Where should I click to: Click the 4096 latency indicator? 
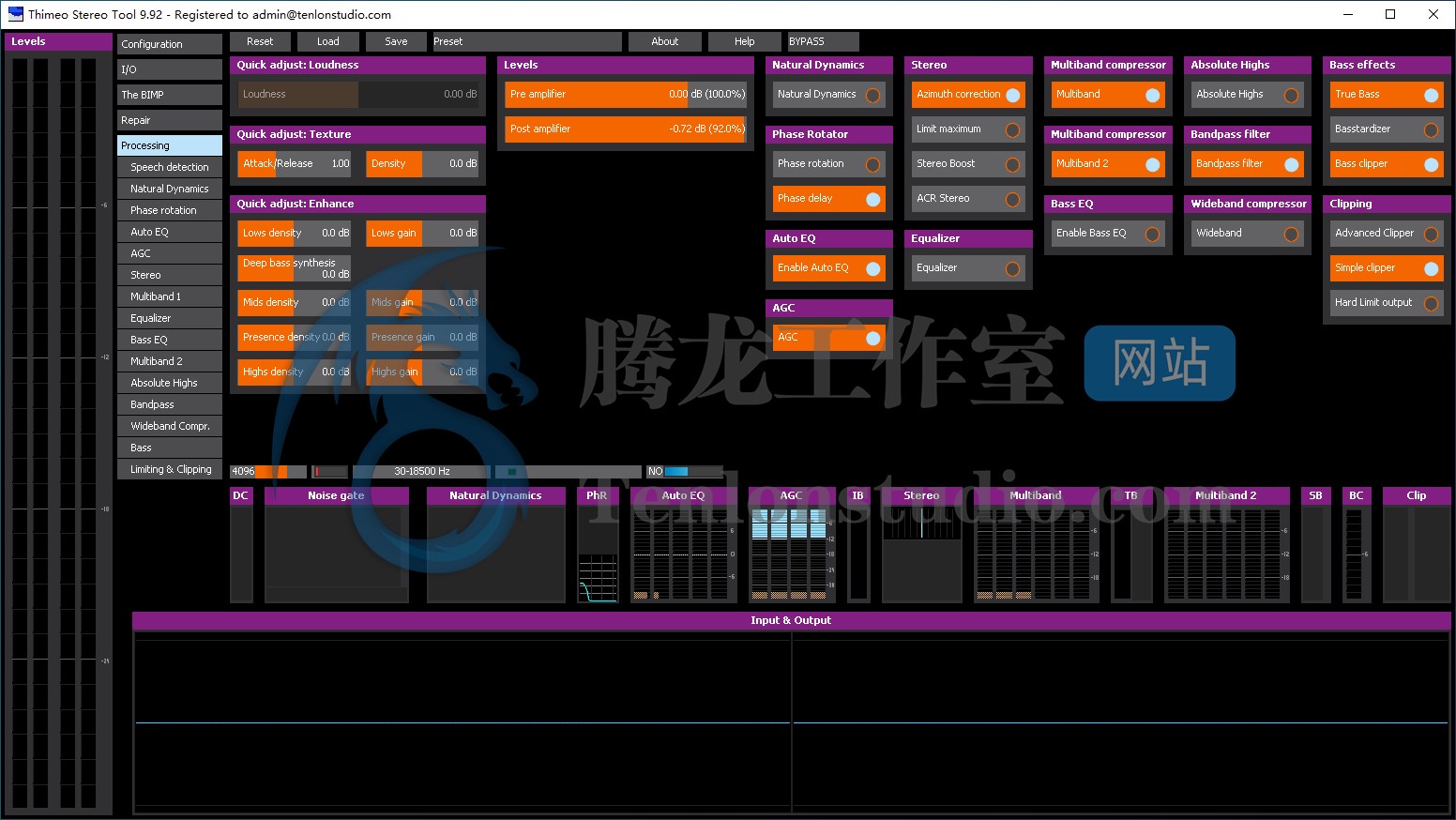pos(268,472)
